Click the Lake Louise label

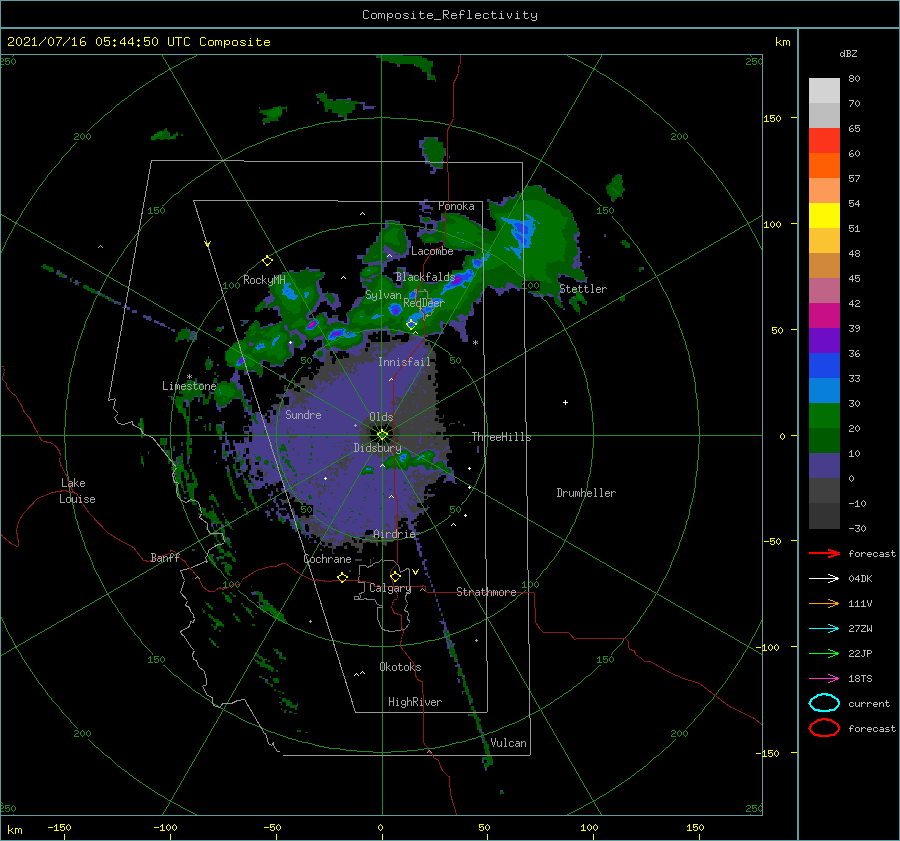point(77,491)
